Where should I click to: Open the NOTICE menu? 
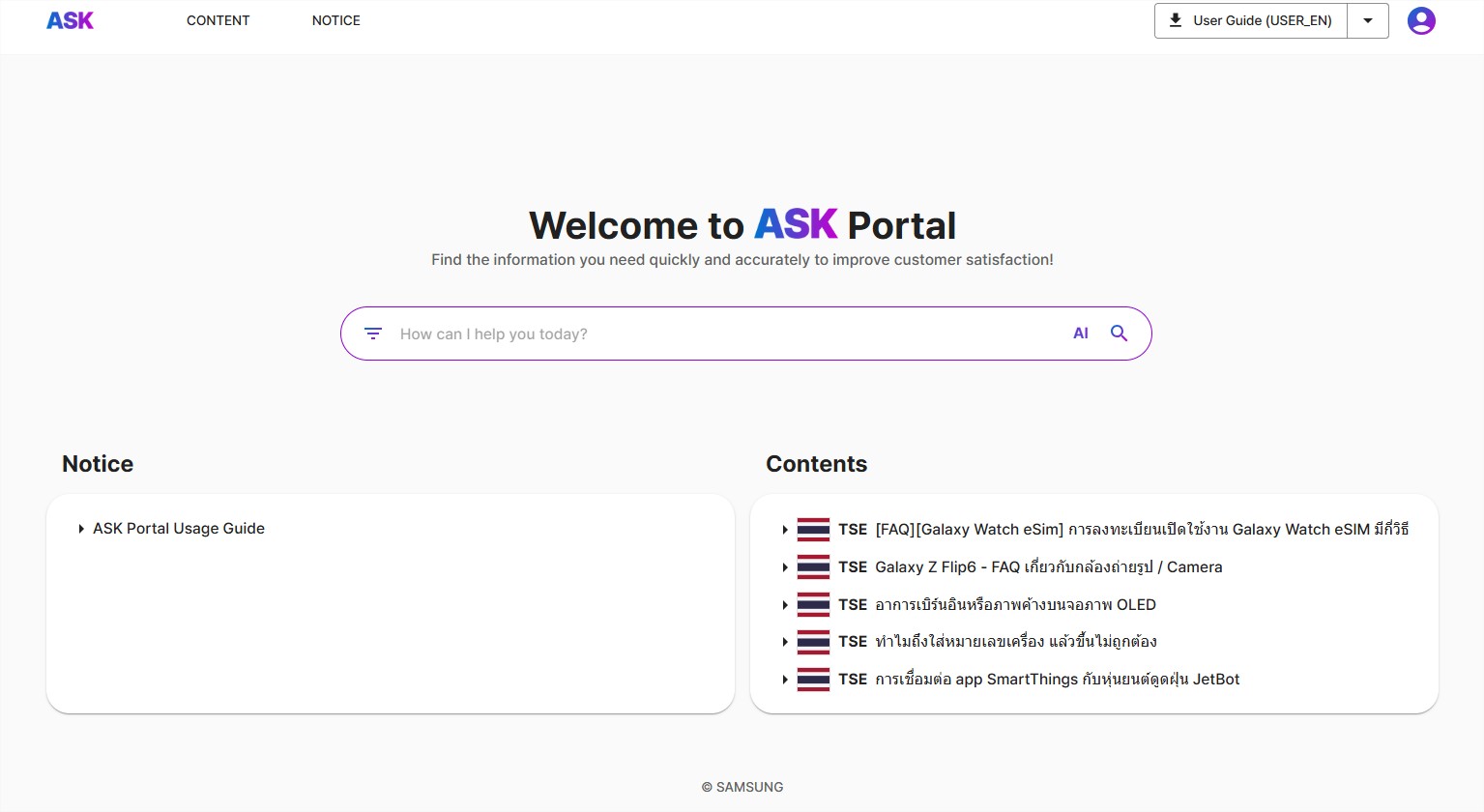point(335,20)
